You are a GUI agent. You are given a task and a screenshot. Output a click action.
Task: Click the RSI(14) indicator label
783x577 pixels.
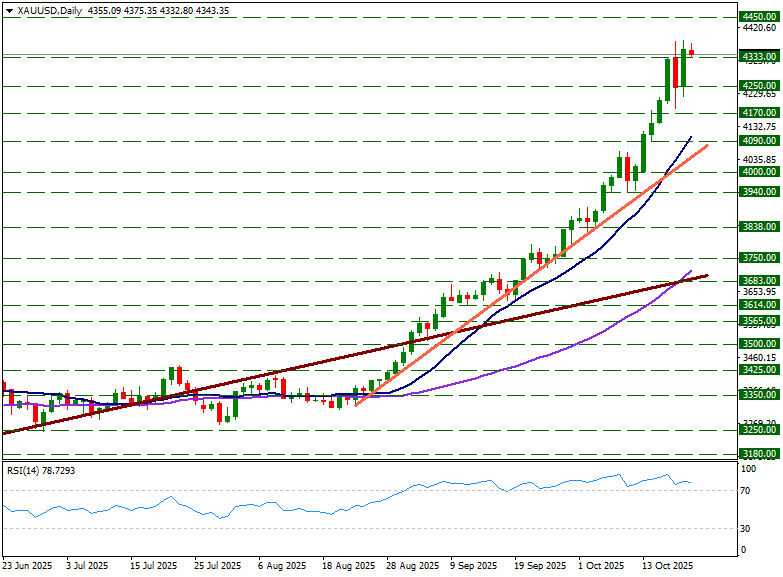[40, 470]
